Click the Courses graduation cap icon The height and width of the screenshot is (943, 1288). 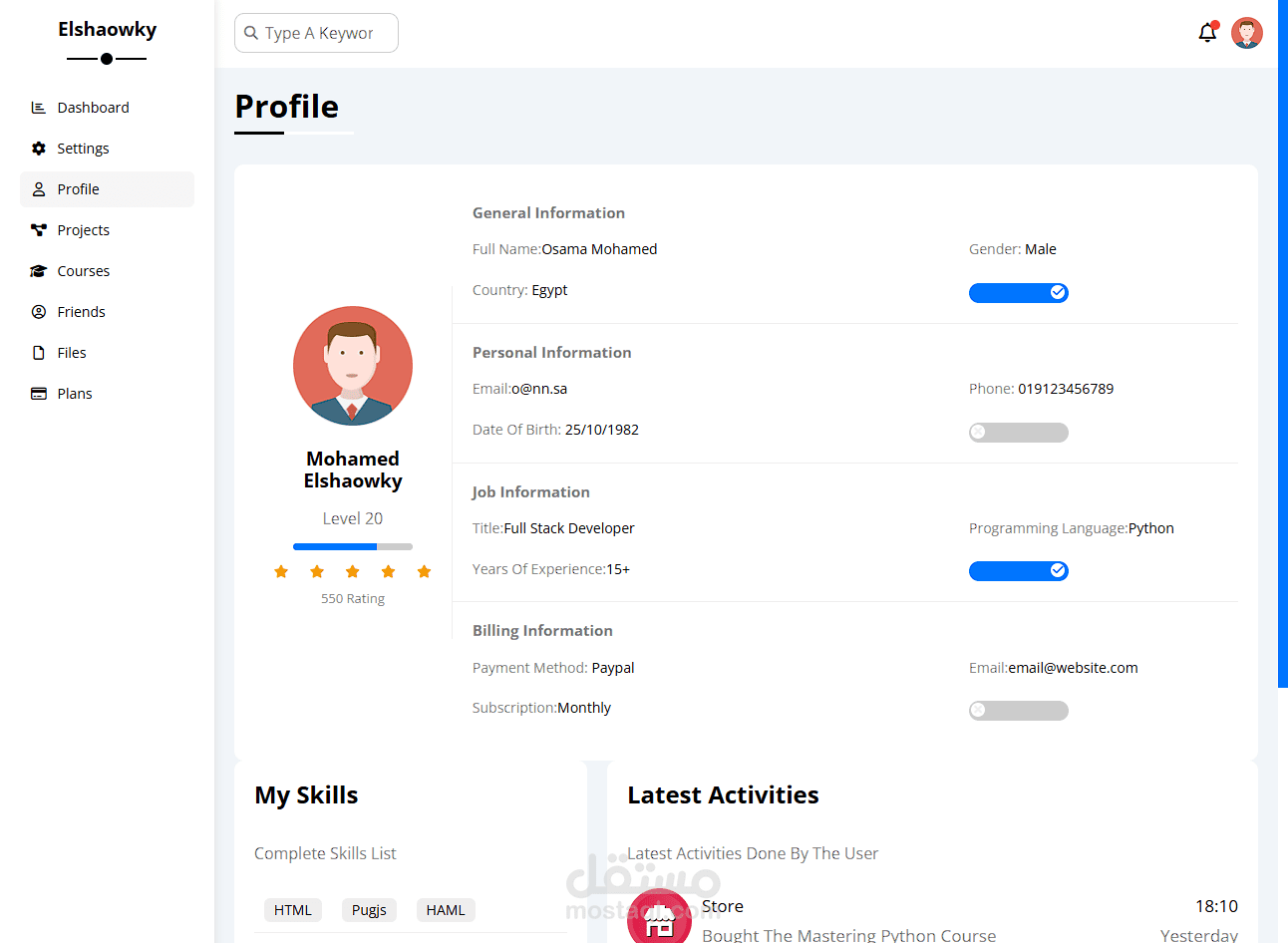pyautogui.click(x=39, y=271)
